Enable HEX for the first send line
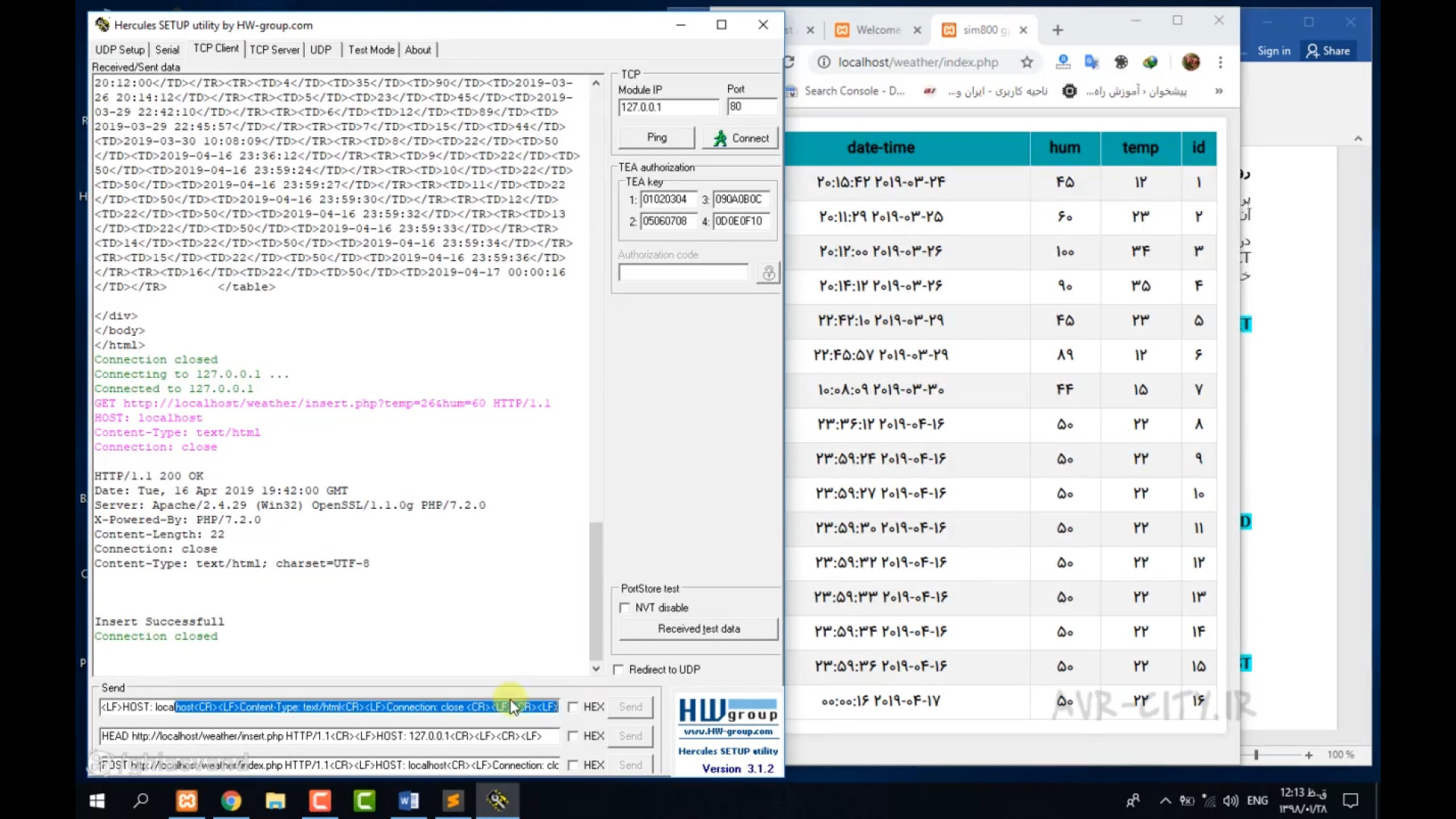This screenshot has width=1456, height=819. click(573, 707)
